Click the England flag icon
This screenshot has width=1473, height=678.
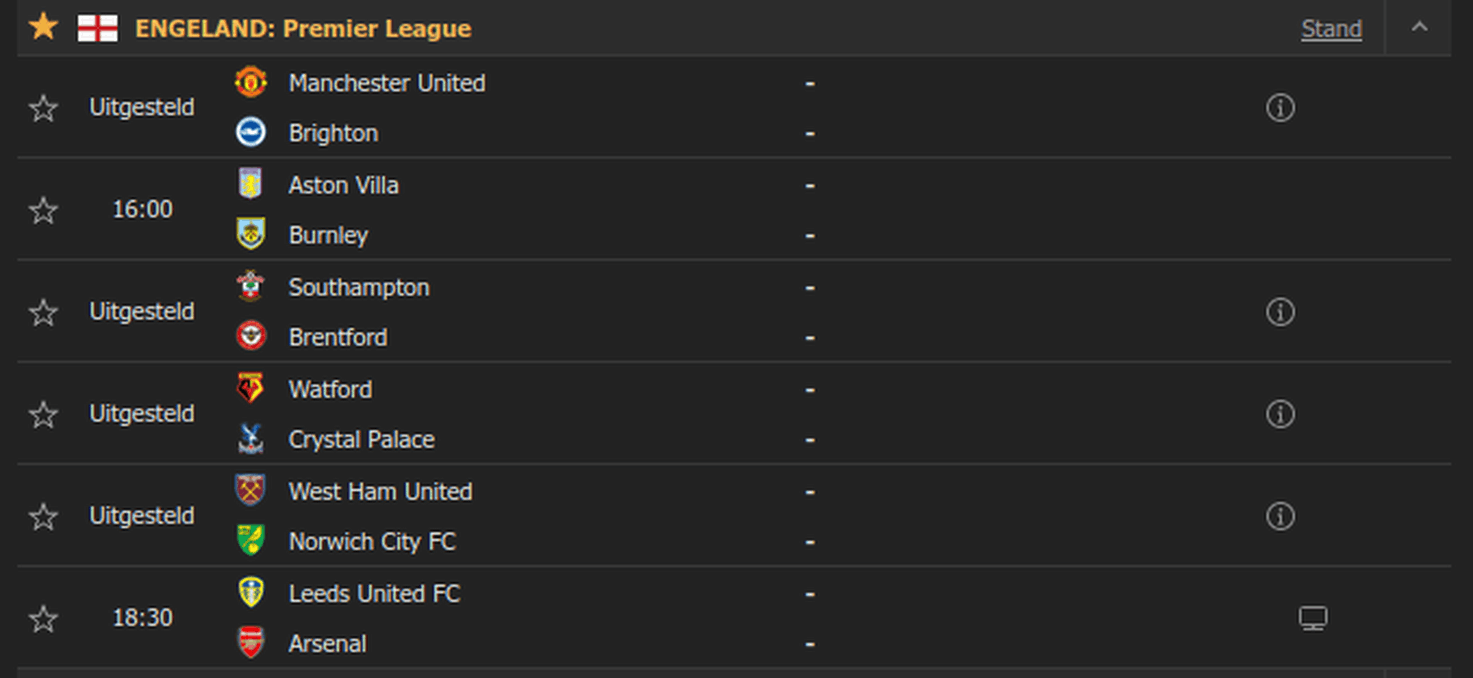click(97, 28)
